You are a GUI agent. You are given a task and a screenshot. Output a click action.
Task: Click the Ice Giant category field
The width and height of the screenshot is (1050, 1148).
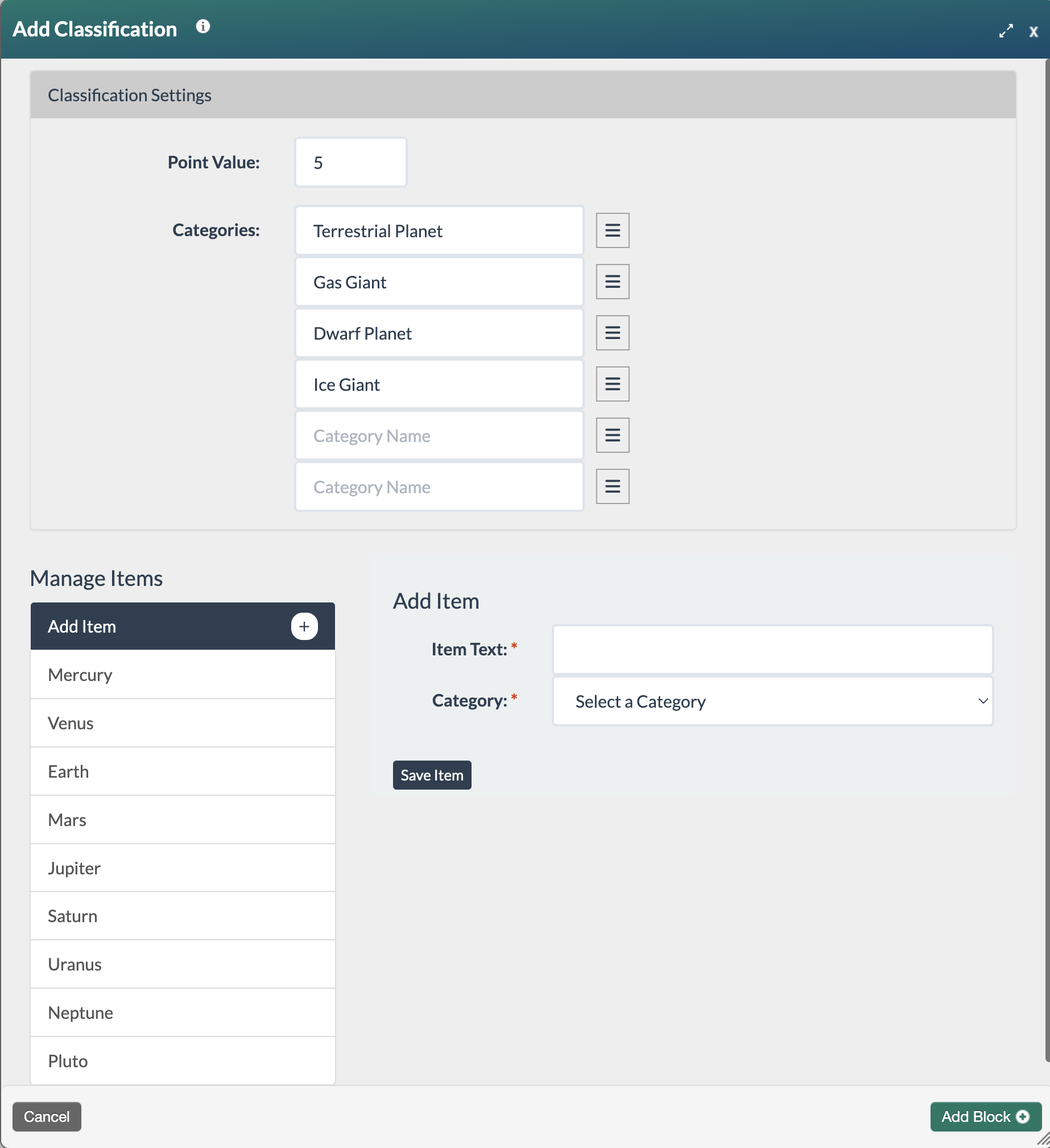coord(439,385)
